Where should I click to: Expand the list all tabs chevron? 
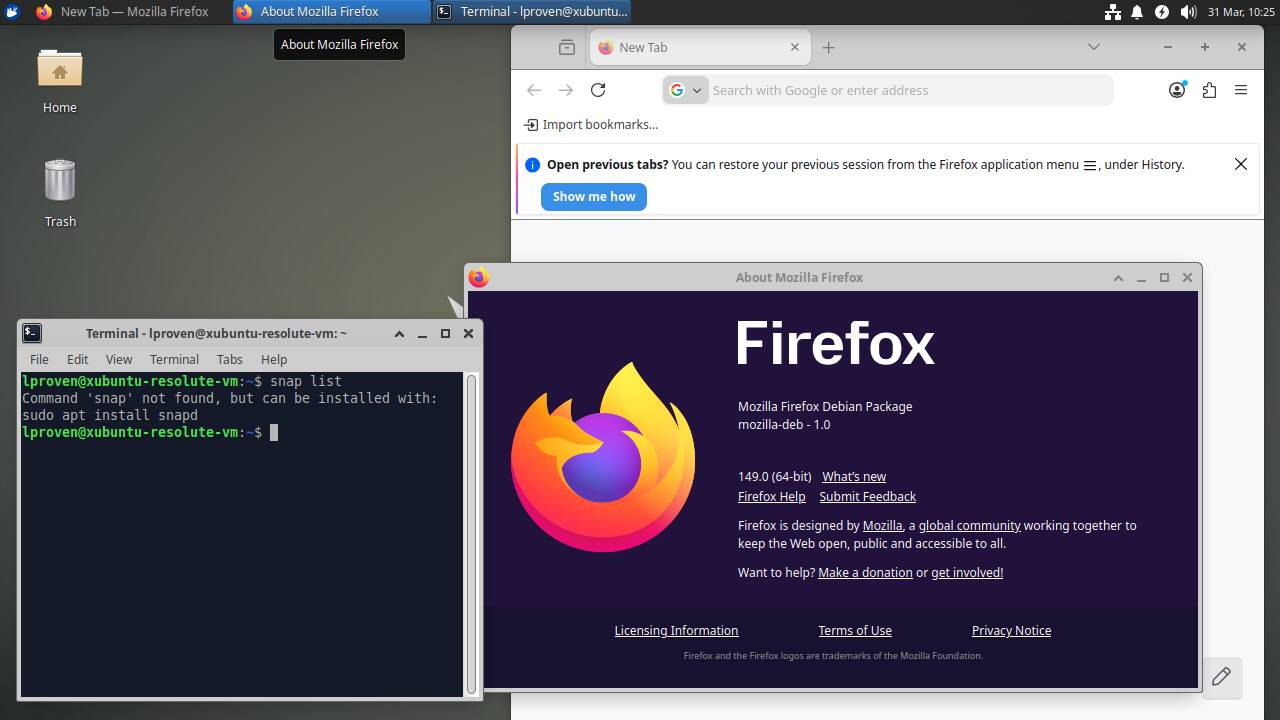click(1093, 47)
